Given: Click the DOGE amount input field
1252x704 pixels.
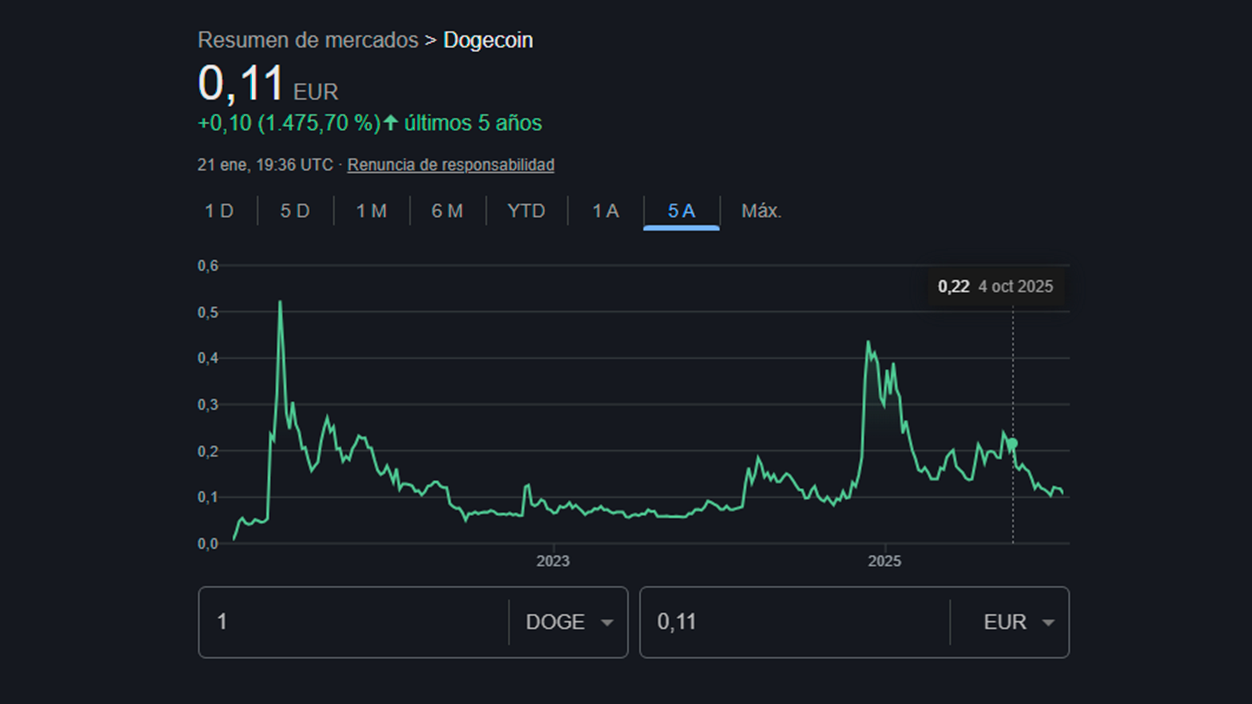Looking at the screenshot, I should coord(350,622).
